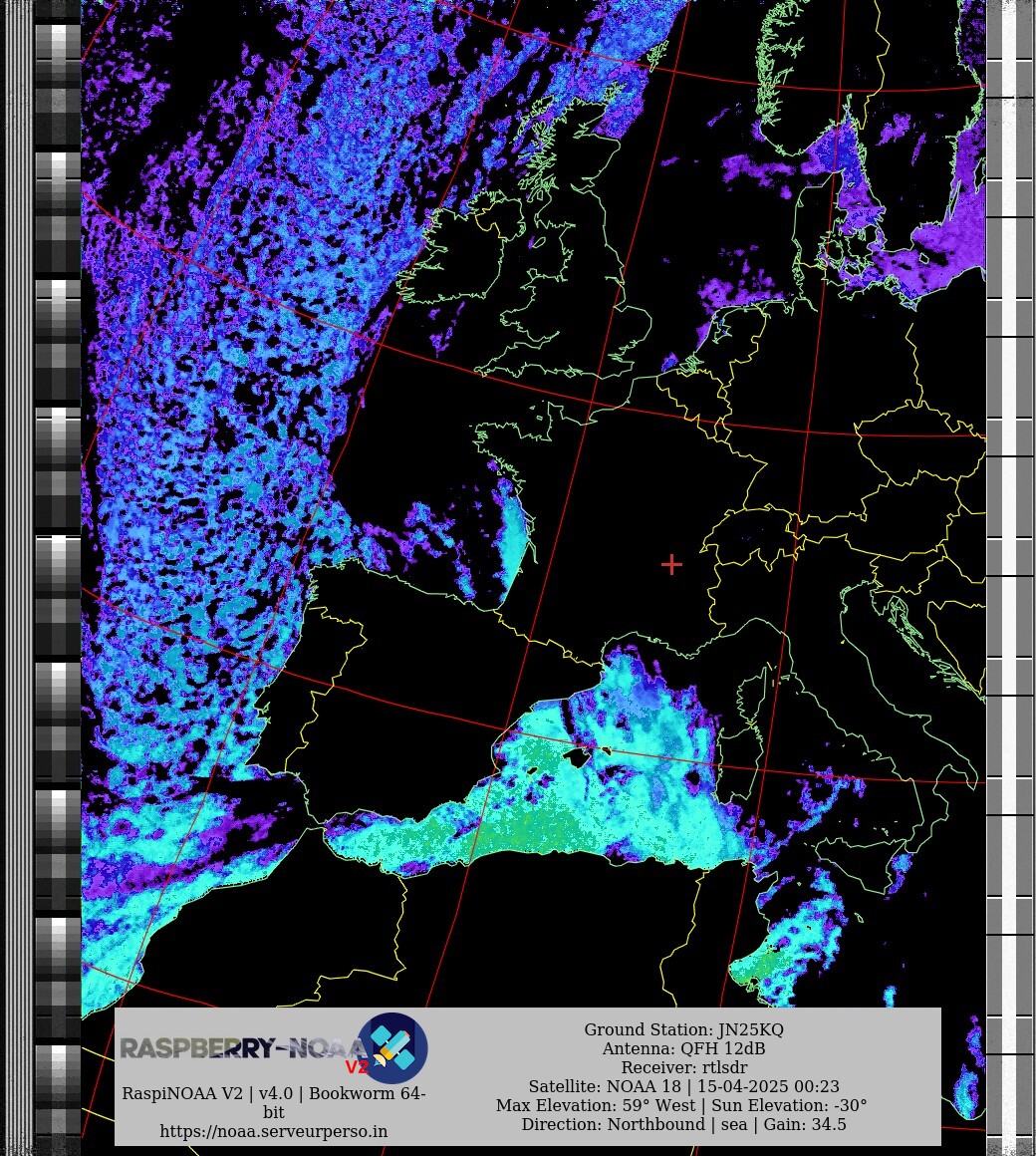Click the 'Direction: Northbound | sea | Gain: 34.5' line
Viewport: 1036px width, 1156px height.
[683, 1124]
